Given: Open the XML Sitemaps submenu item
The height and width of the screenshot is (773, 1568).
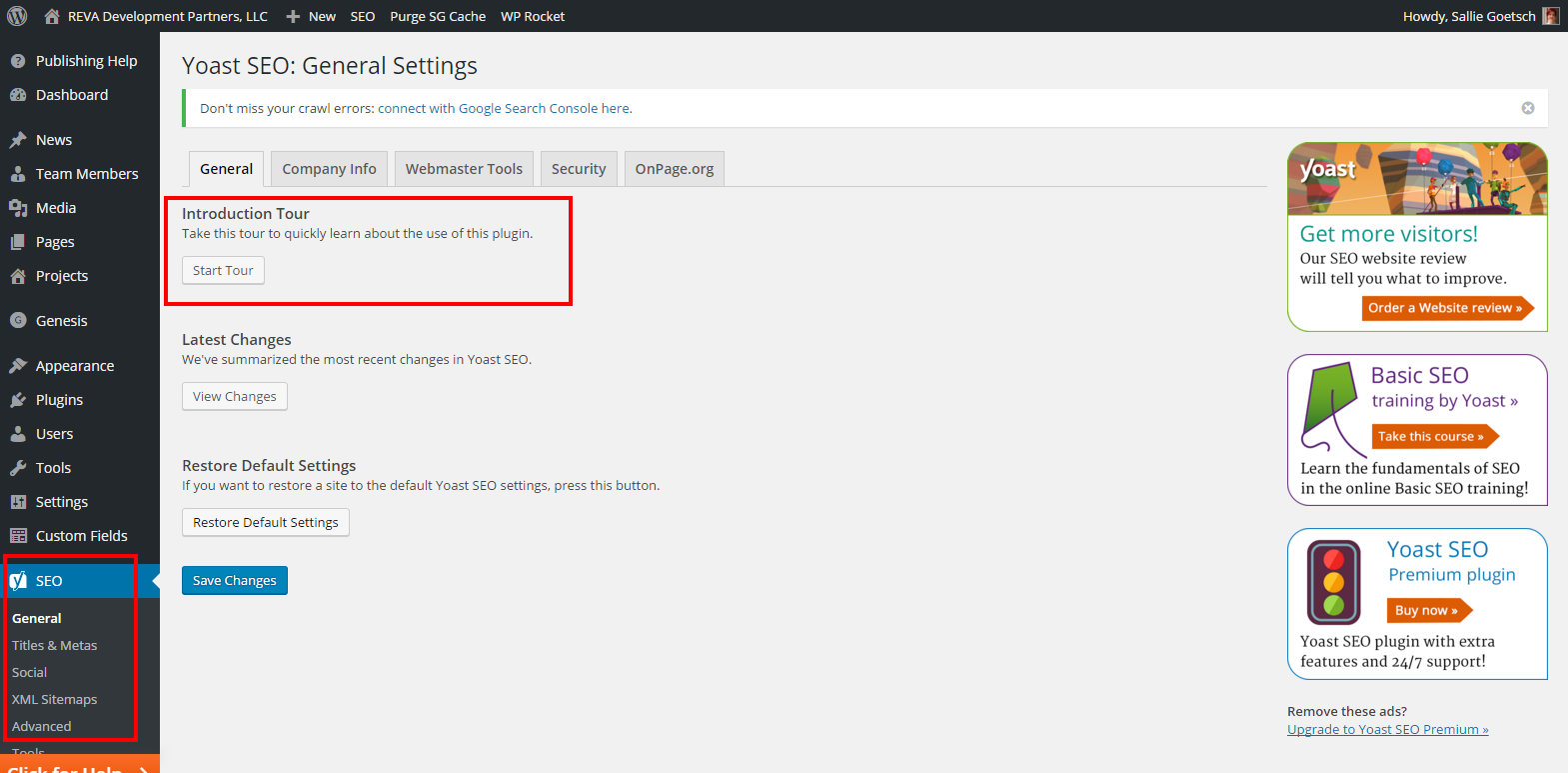Looking at the screenshot, I should (55, 700).
